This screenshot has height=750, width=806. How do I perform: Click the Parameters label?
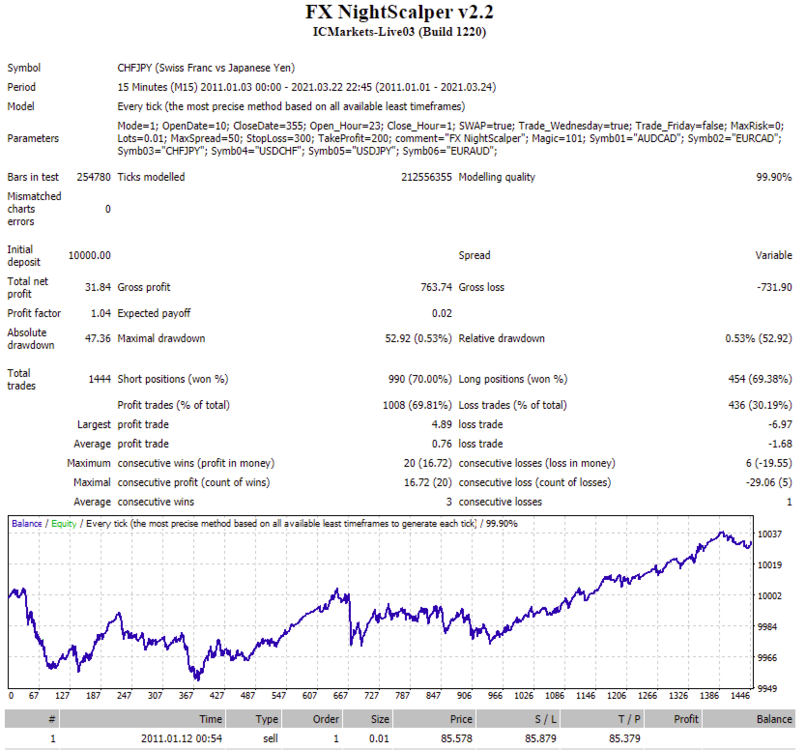tap(33, 138)
